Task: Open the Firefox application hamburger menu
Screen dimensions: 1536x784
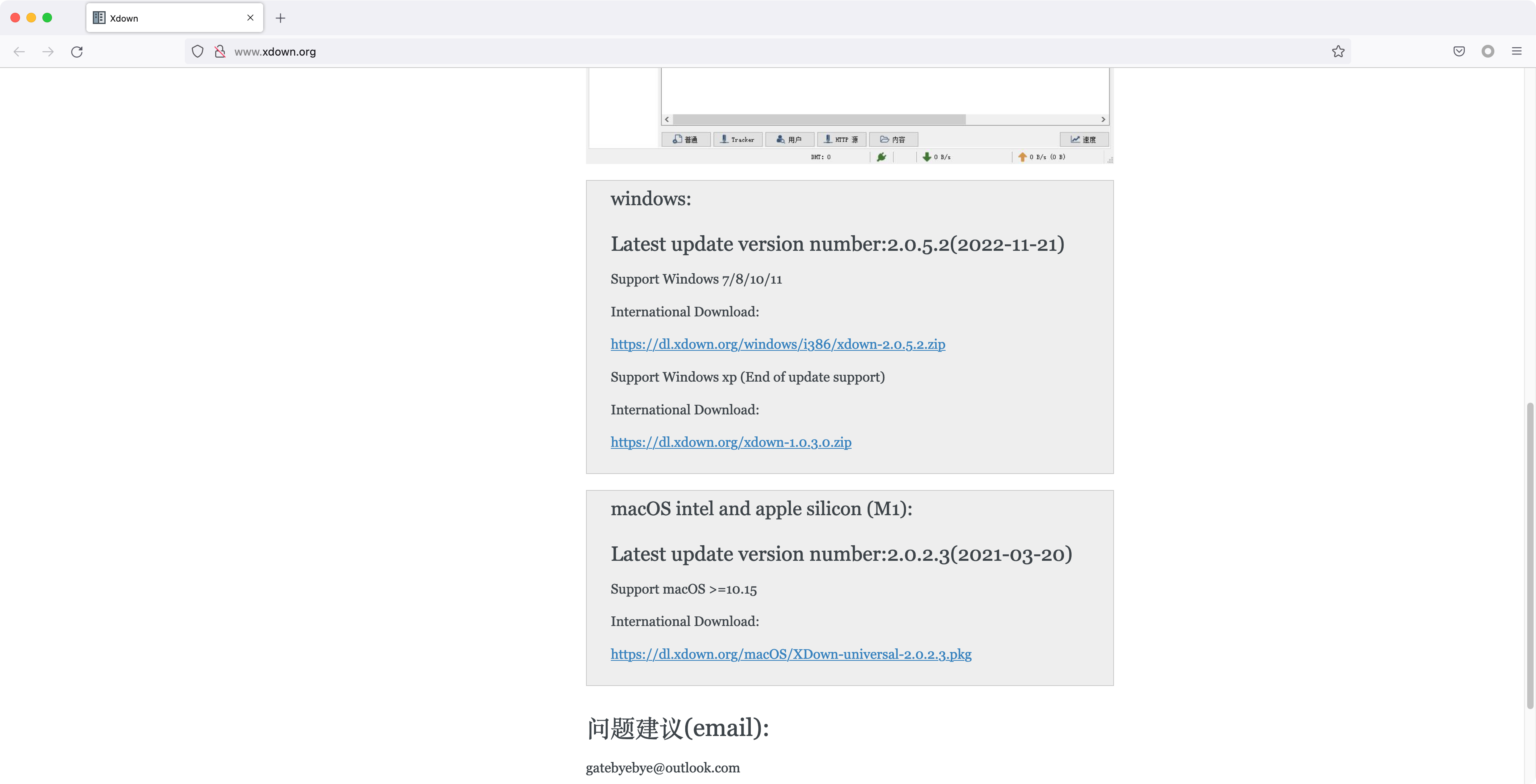Action: (x=1517, y=52)
